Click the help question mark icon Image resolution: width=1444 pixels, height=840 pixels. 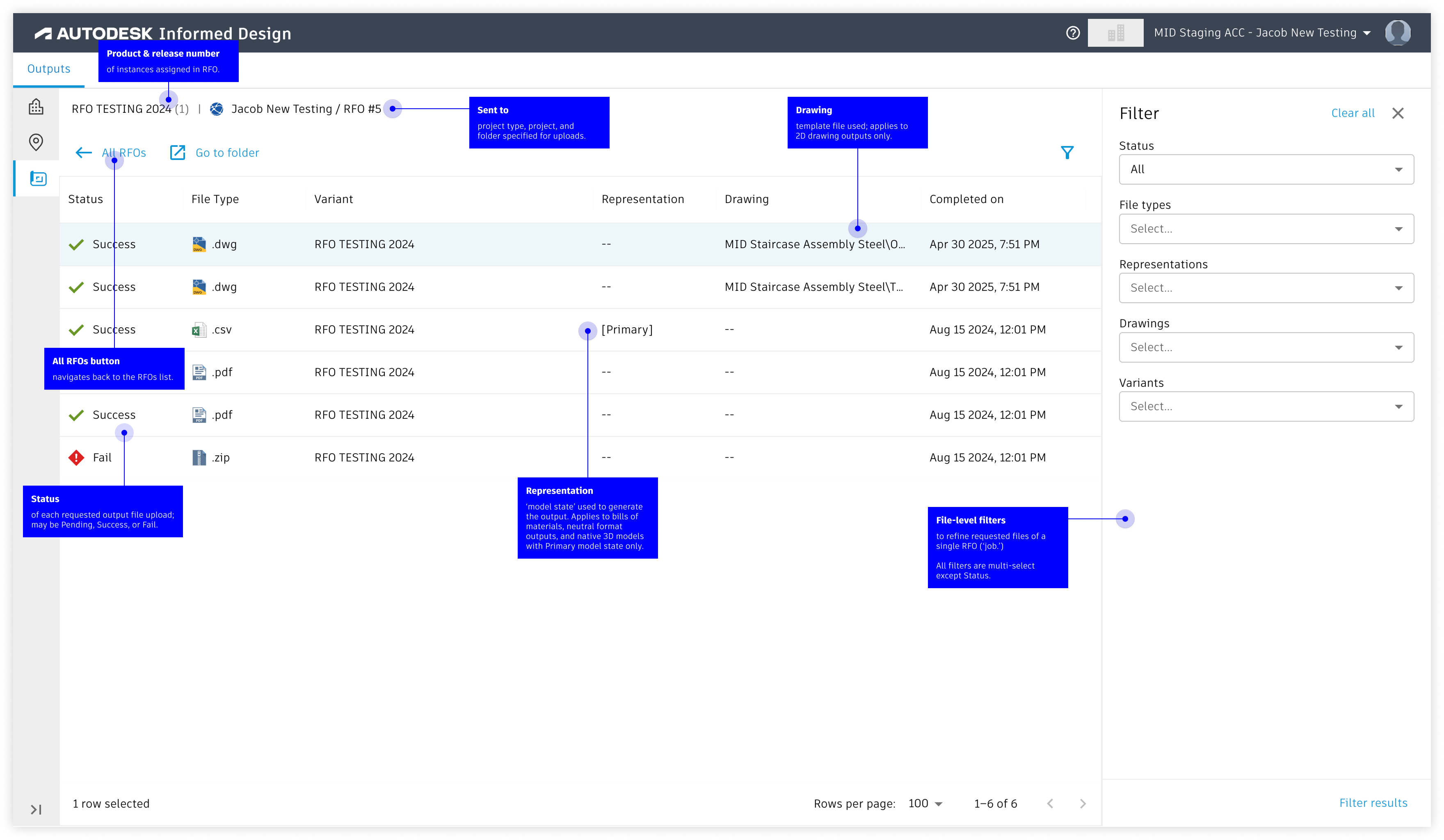coord(1073,33)
